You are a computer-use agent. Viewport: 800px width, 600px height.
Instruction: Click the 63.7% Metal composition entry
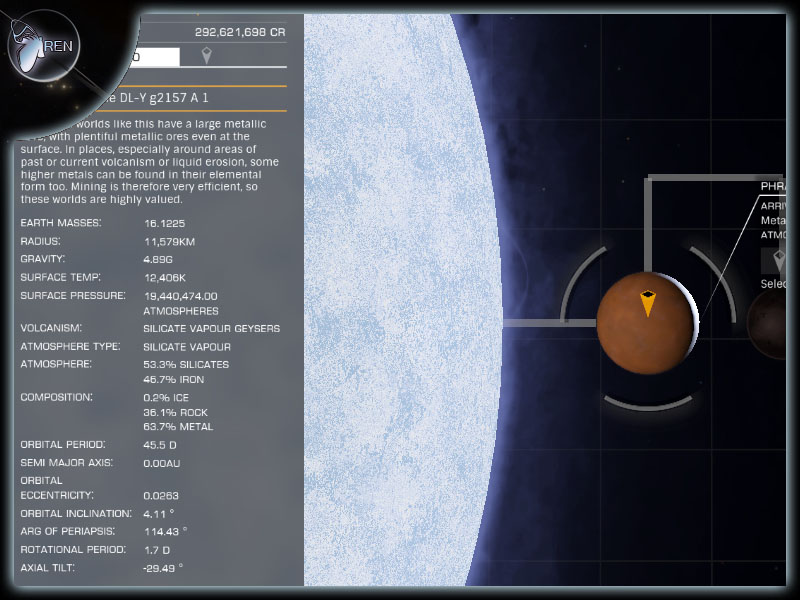pos(178,427)
